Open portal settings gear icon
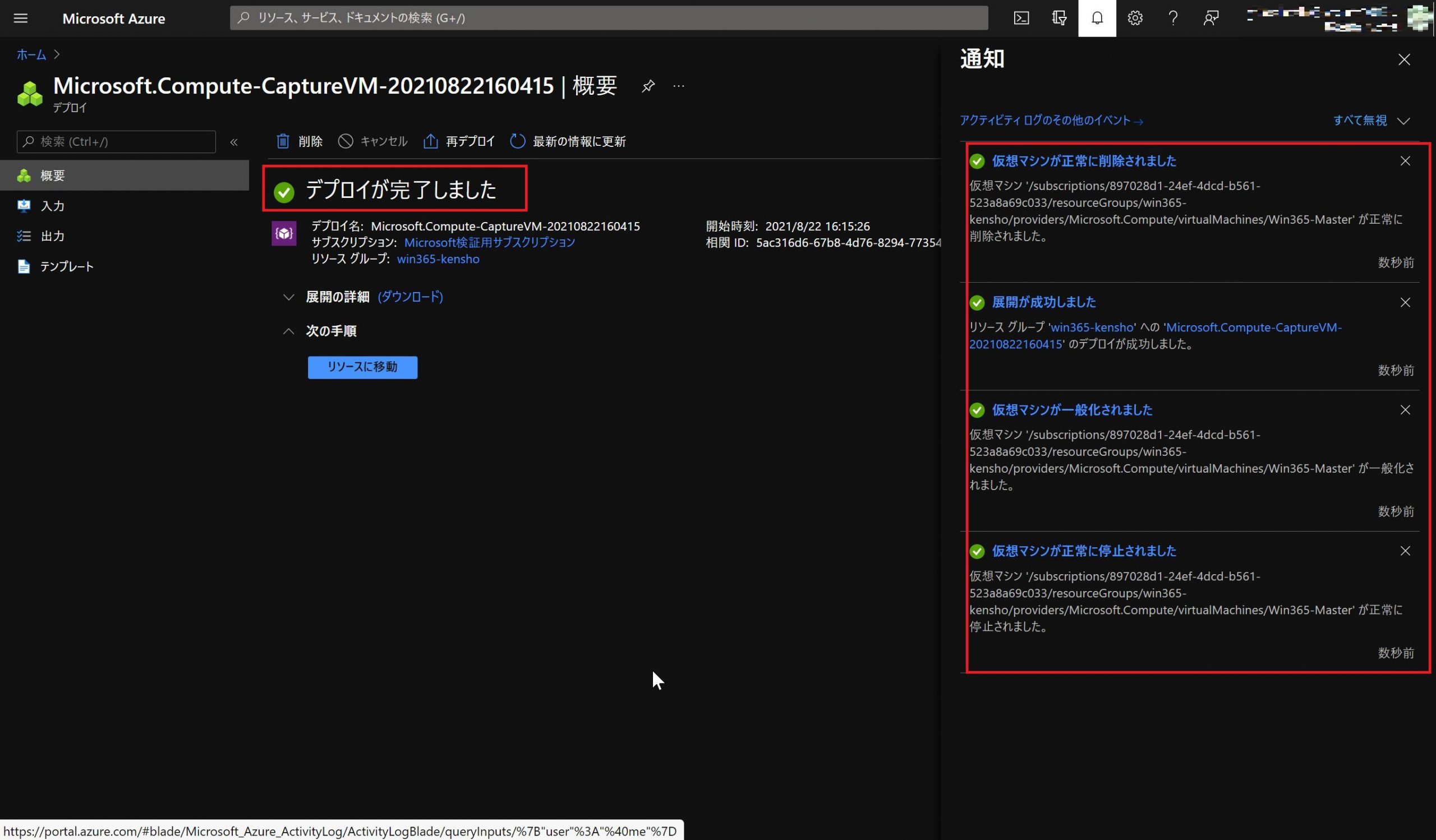Screen dimensions: 1436x840 (1135, 18)
